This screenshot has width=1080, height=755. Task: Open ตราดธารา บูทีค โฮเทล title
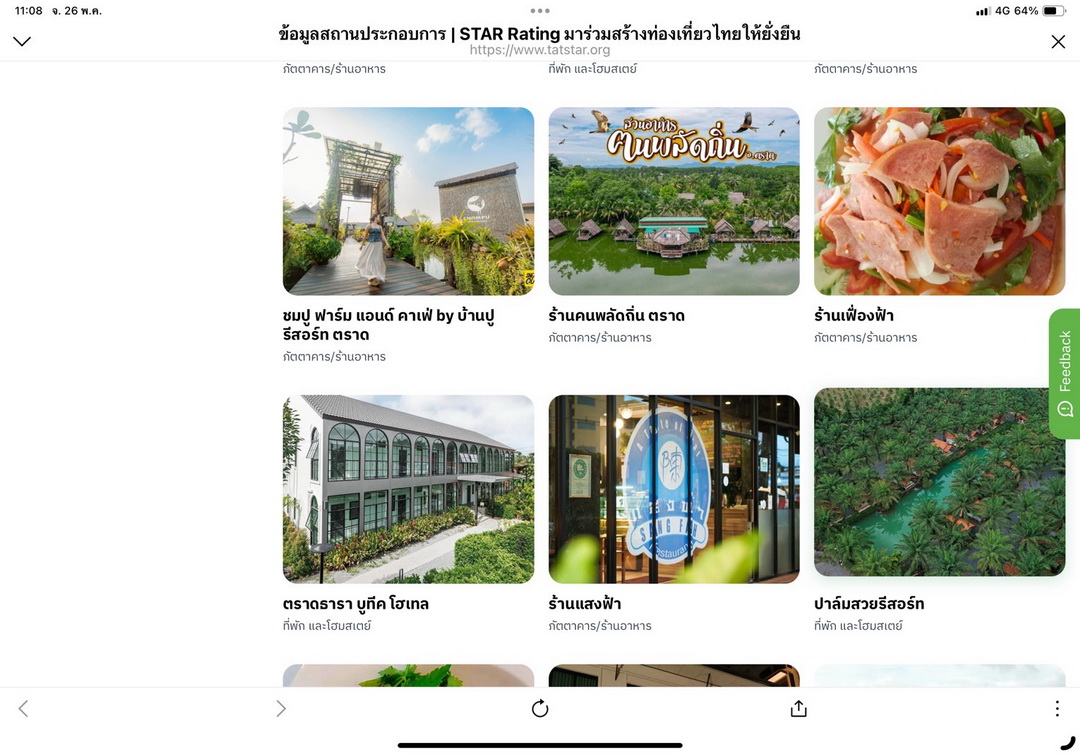355,603
